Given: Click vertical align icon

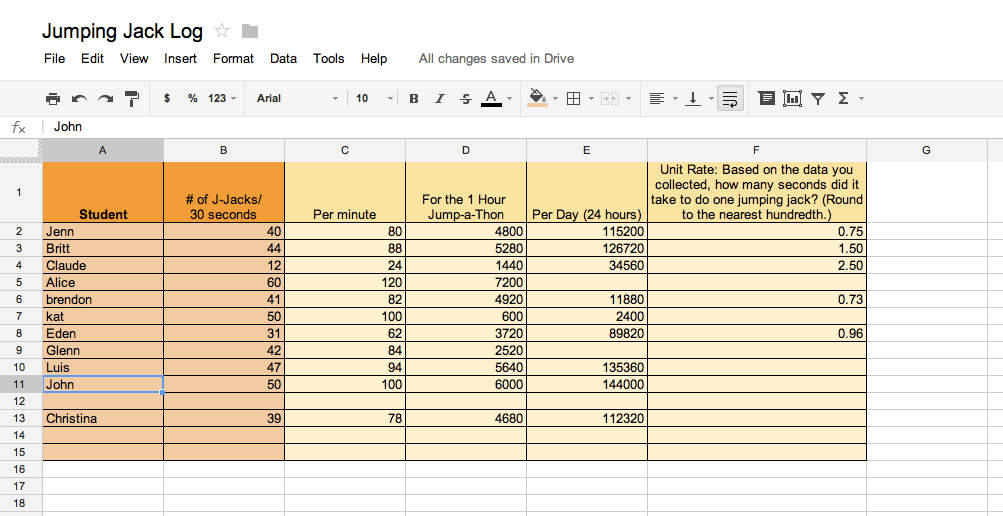Looking at the screenshot, I should click(693, 98).
